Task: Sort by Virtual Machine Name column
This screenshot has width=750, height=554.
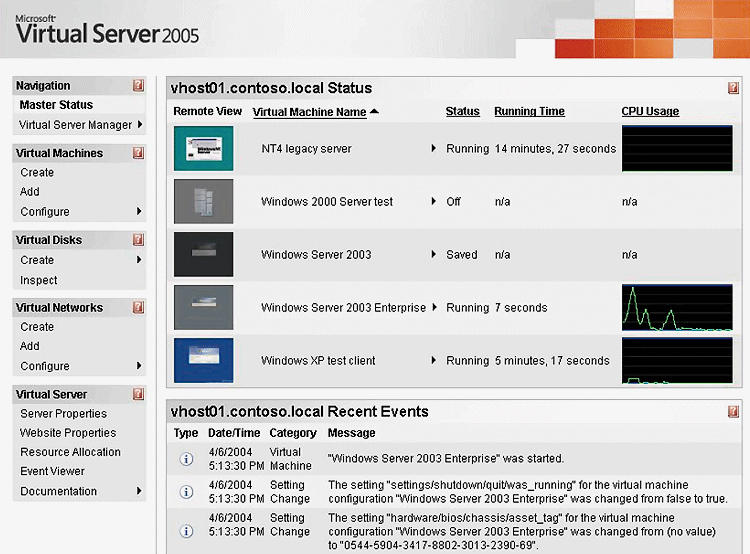Action: coord(310,112)
